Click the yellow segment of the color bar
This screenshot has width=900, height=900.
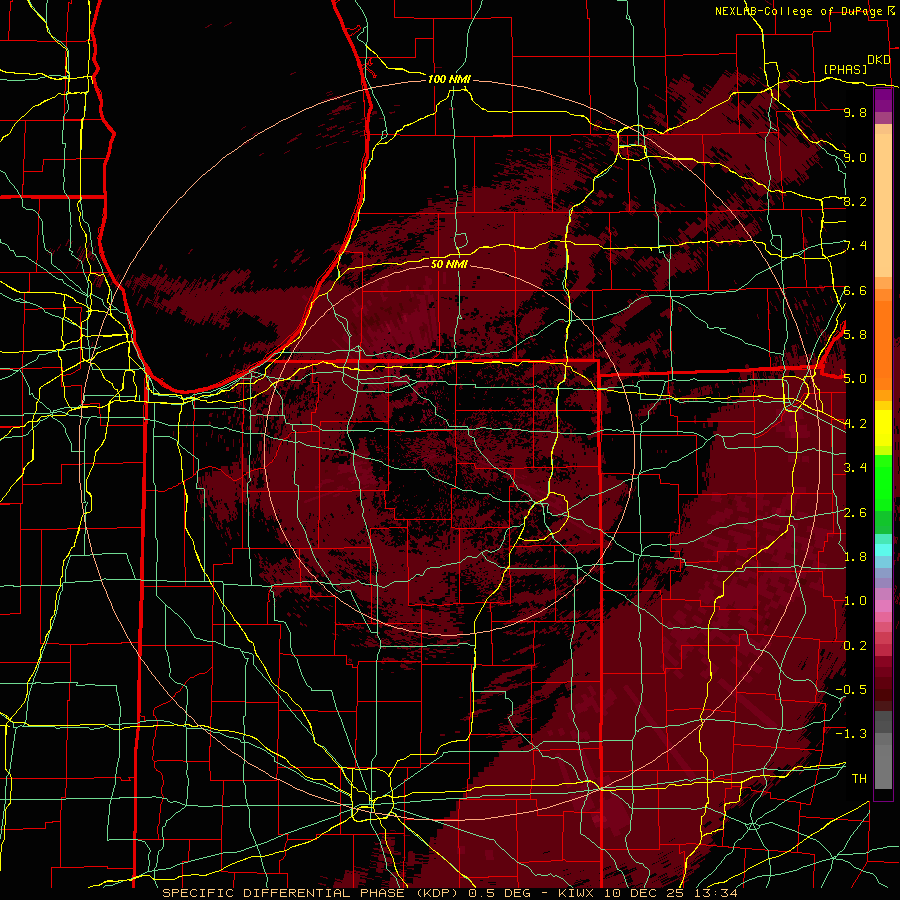click(883, 427)
